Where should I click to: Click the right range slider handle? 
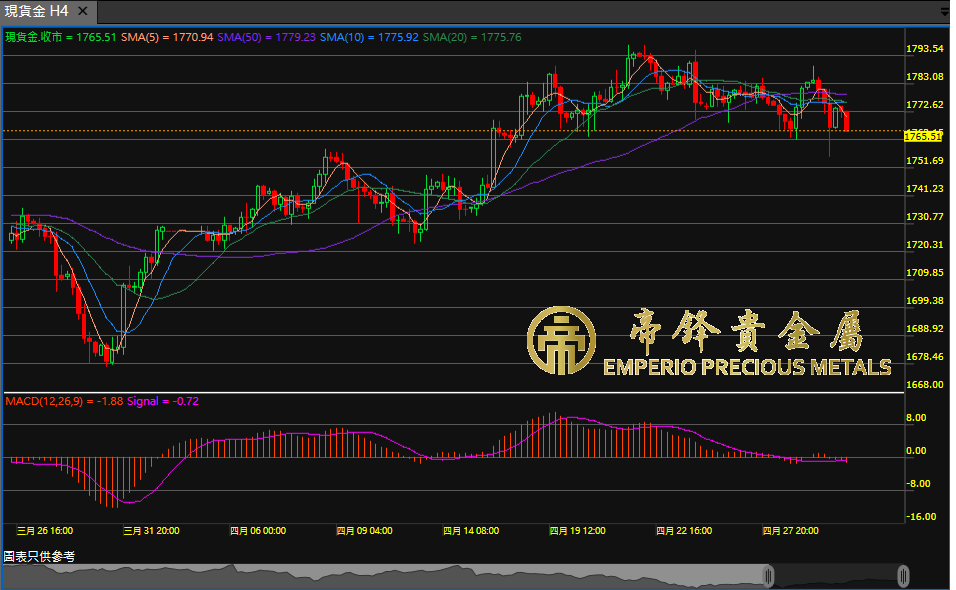click(904, 576)
